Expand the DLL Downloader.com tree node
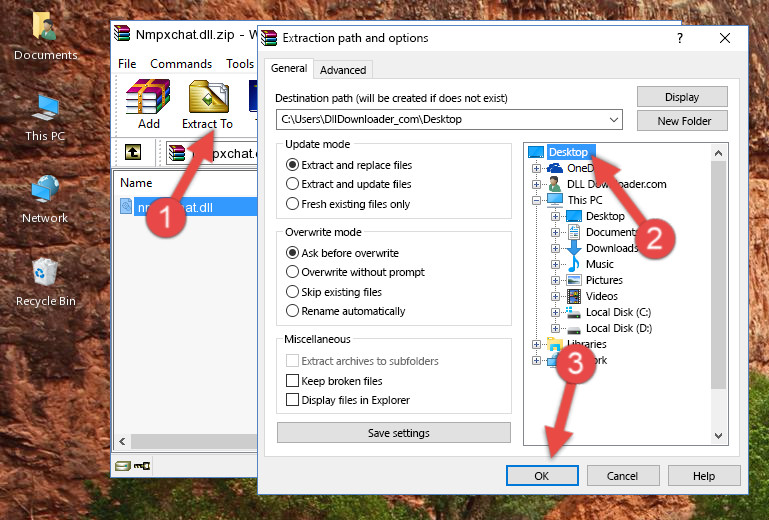This screenshot has height=520, width=769. coord(536,184)
